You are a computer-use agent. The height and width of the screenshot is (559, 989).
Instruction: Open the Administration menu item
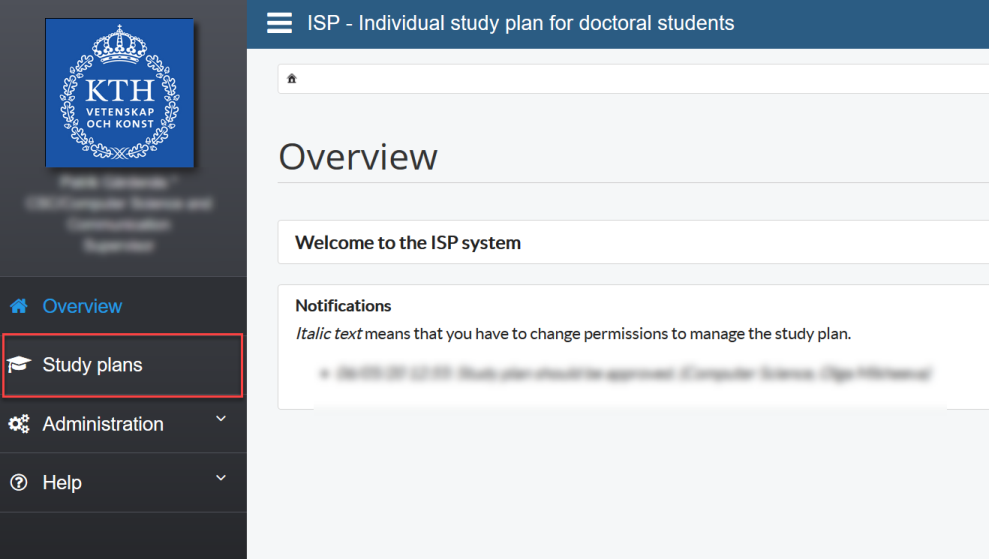coord(124,424)
